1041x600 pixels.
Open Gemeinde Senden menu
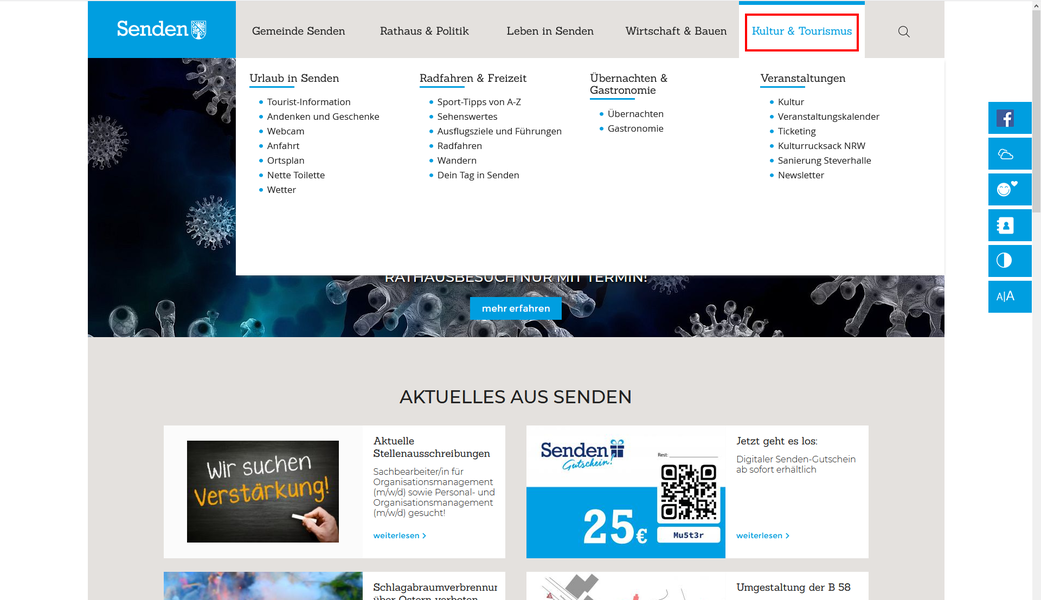[x=298, y=31]
